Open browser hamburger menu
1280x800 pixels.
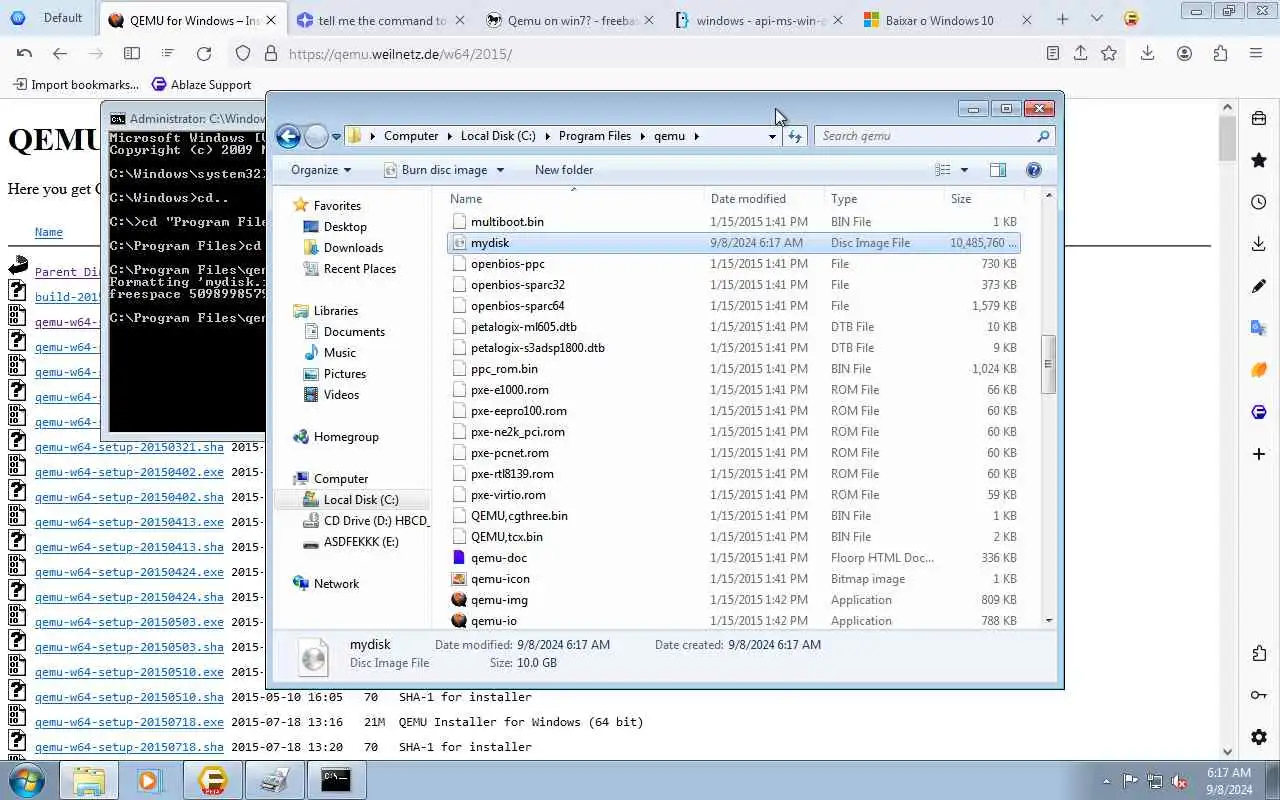coord(1256,54)
